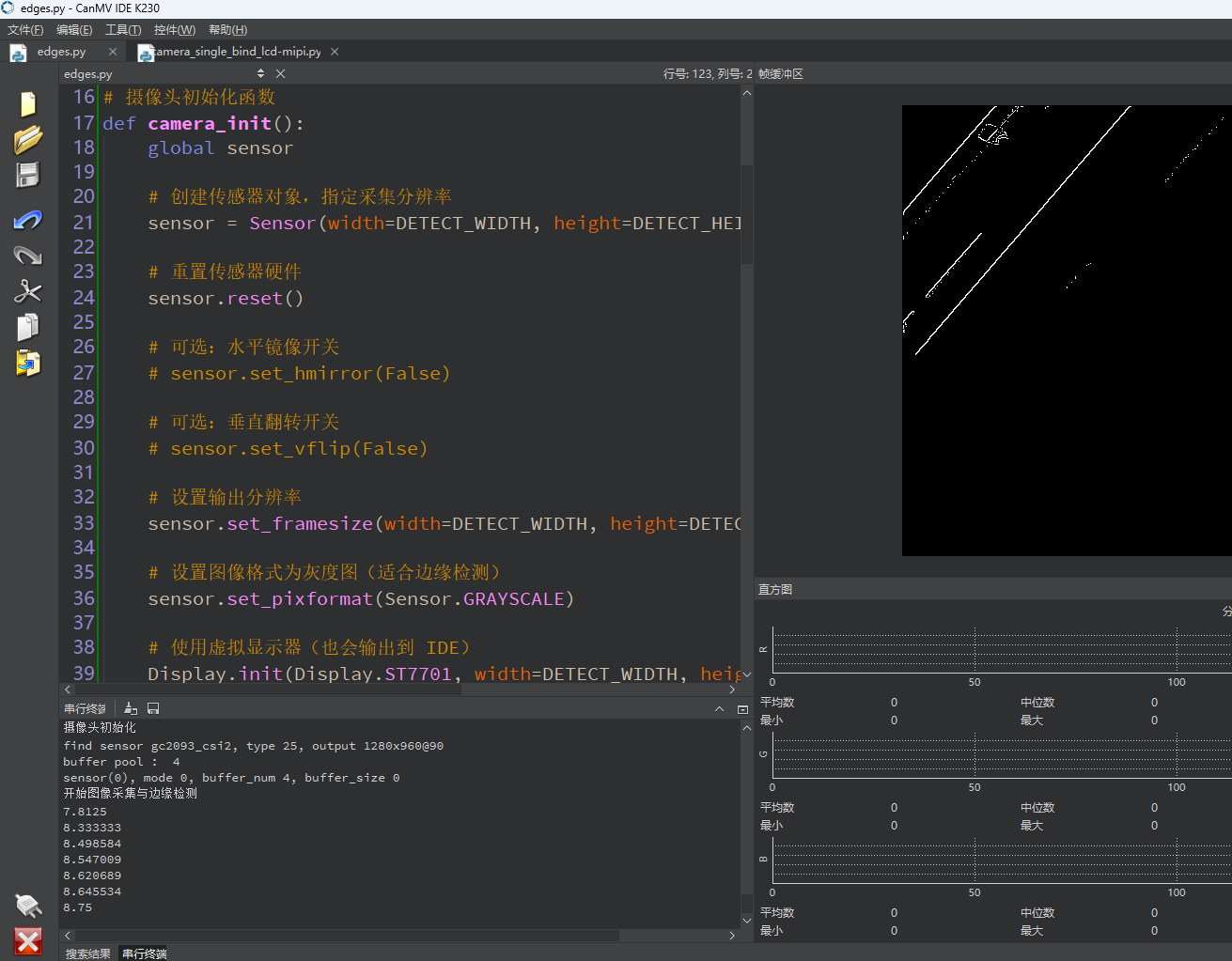Click the R channel histogram plot
This screenshot has width=1232, height=961.
click(1002, 650)
